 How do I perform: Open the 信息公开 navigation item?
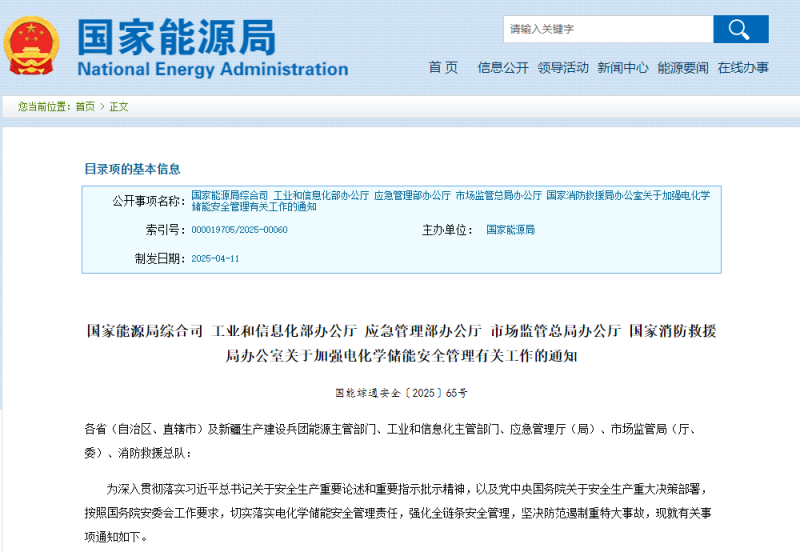[503, 67]
